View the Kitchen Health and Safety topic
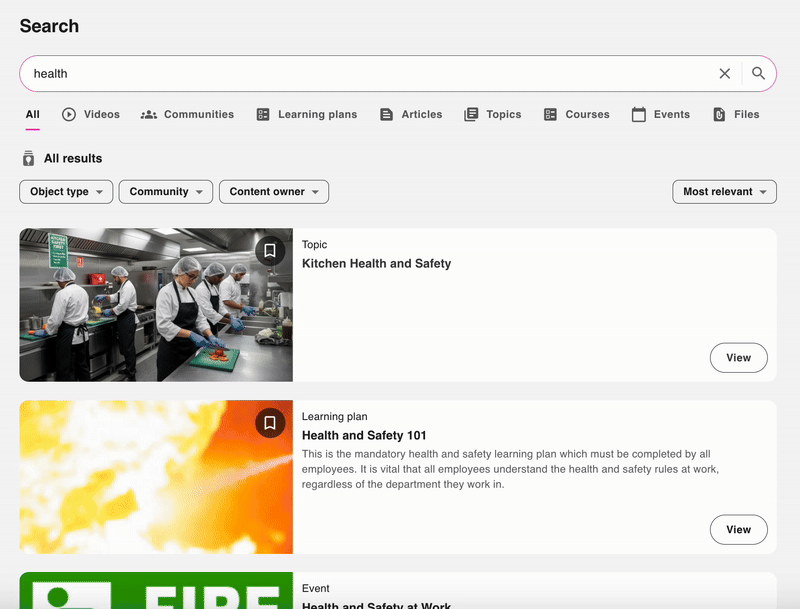 [x=738, y=357]
